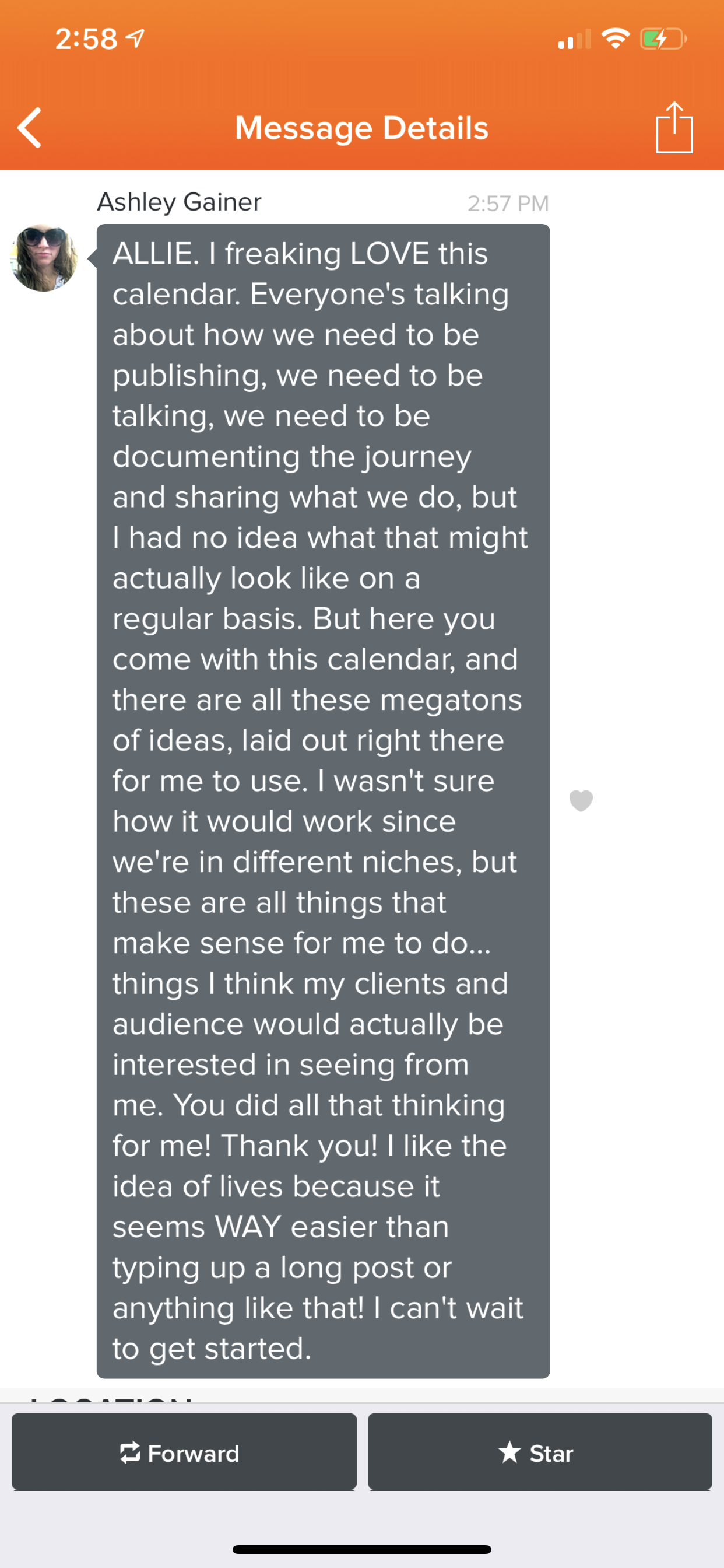Open Ashley Gainer's profile photo
This screenshot has width=724, height=1568.
(x=44, y=258)
